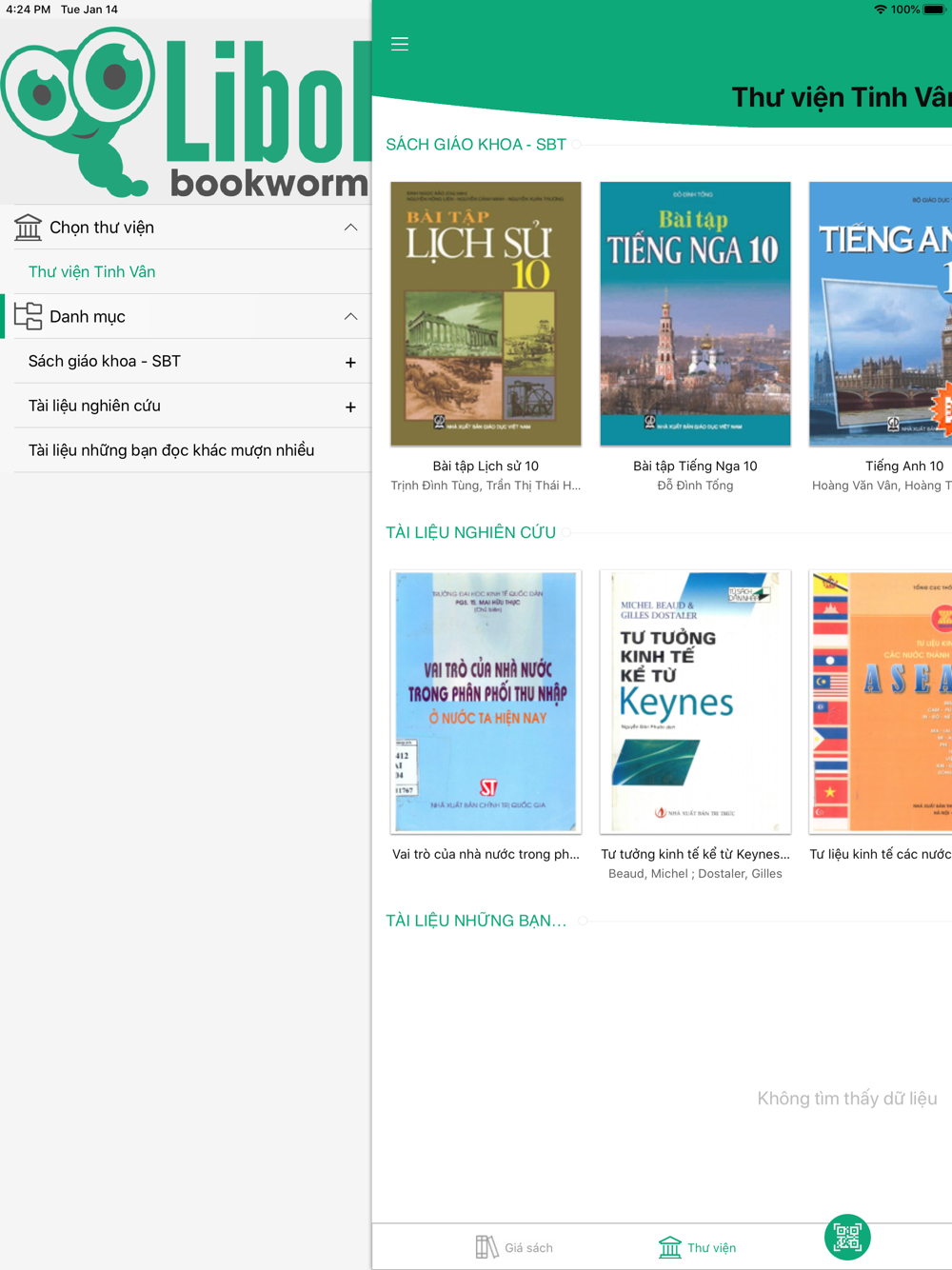Switch to the Thư viện tab
This screenshot has height=1270, width=952.
(x=698, y=1247)
